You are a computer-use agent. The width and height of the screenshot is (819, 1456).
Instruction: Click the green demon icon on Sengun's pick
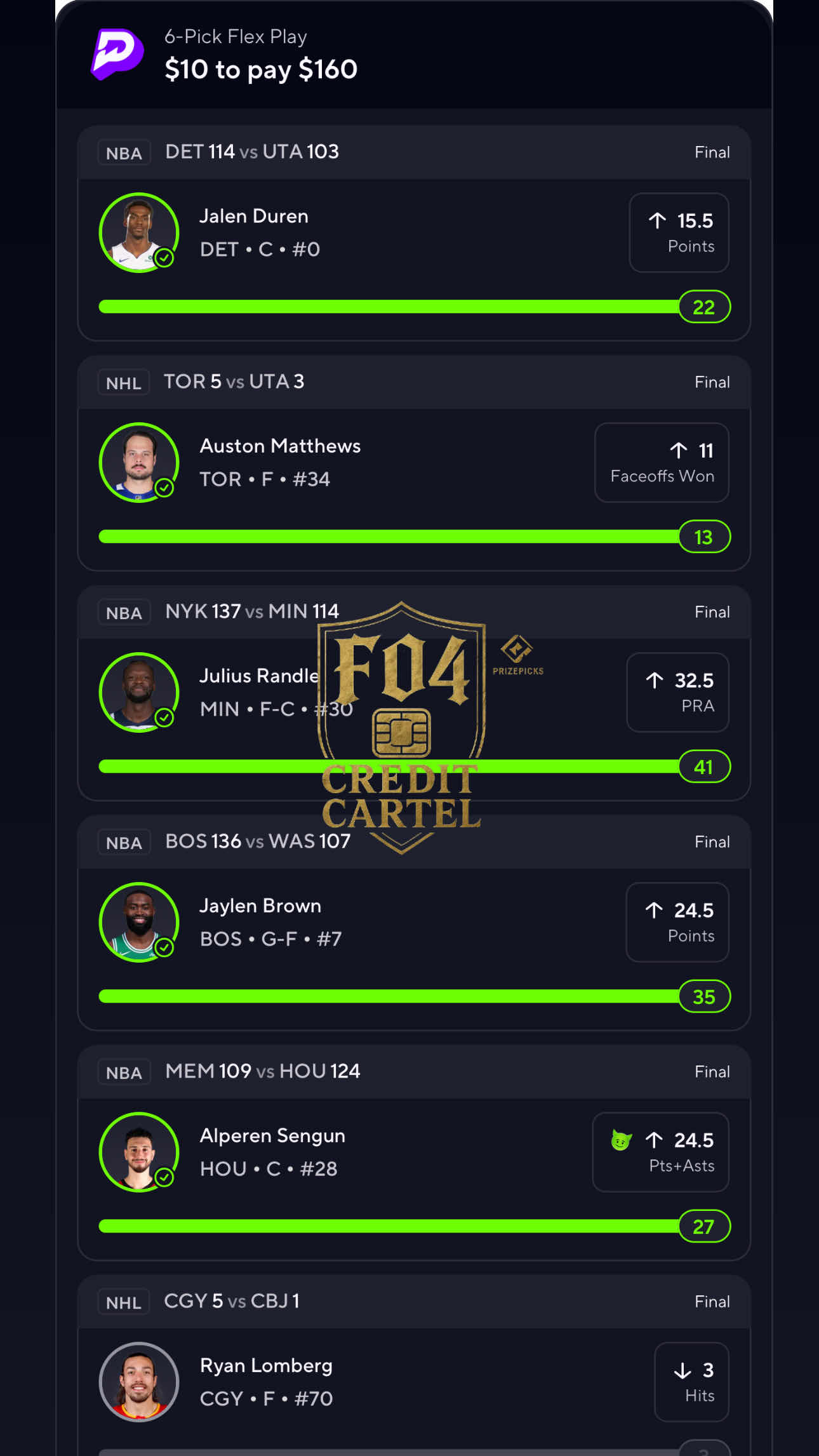(x=620, y=1140)
